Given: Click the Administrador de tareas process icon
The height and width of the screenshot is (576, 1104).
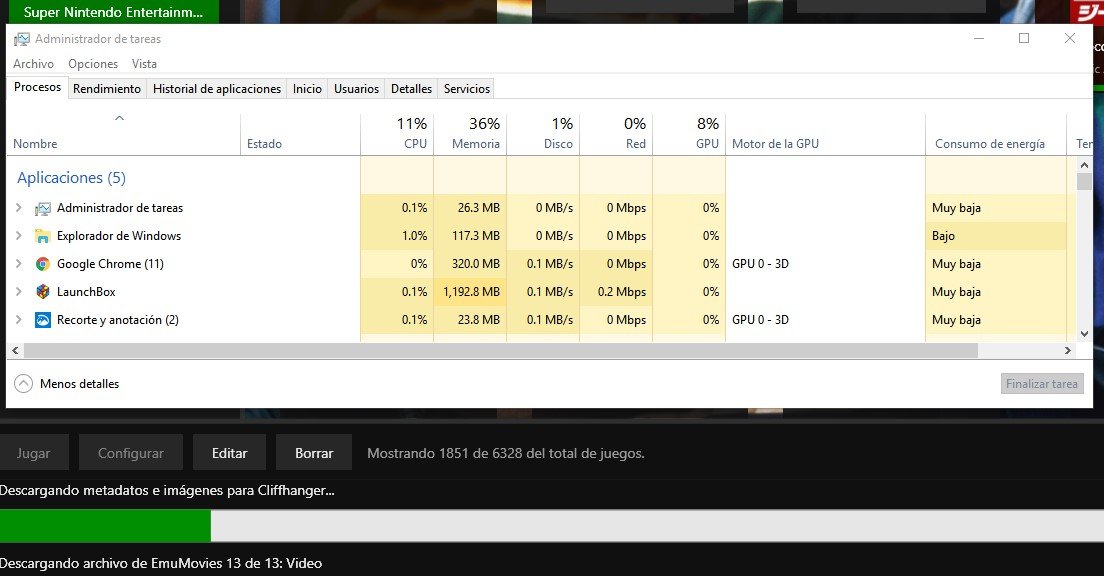Looking at the screenshot, I should (x=43, y=208).
